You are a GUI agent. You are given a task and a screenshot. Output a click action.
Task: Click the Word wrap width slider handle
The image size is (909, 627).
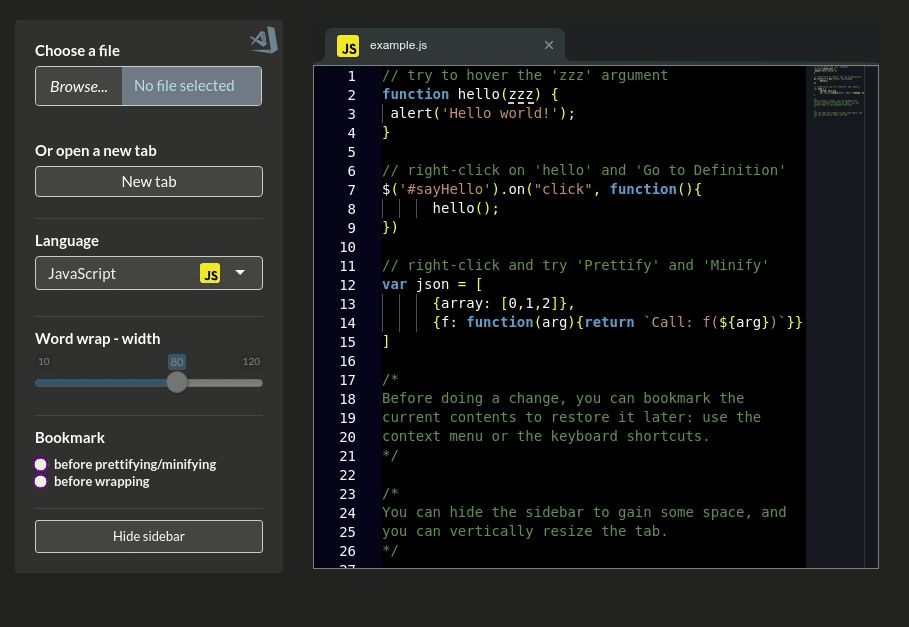coord(177,382)
